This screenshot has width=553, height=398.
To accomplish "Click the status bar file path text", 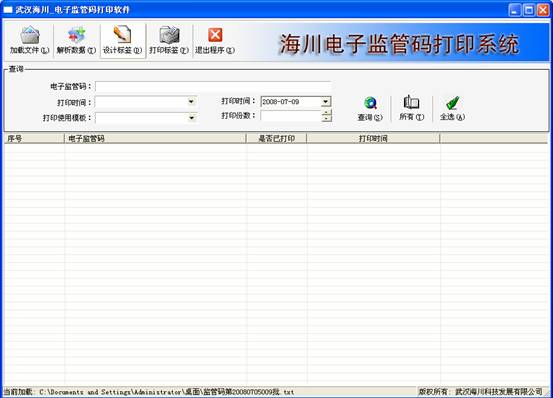I will pyautogui.click(x=166, y=392).
